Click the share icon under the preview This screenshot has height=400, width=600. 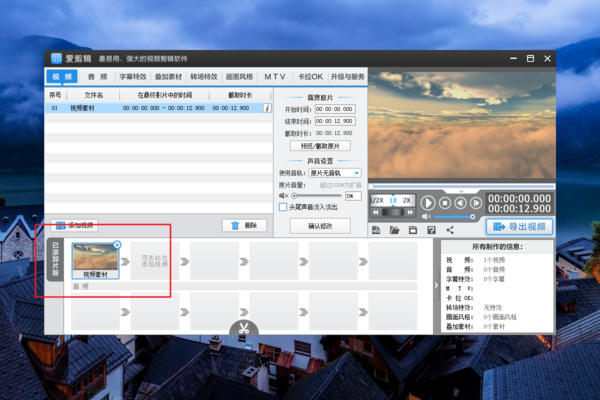pyautogui.click(x=450, y=230)
